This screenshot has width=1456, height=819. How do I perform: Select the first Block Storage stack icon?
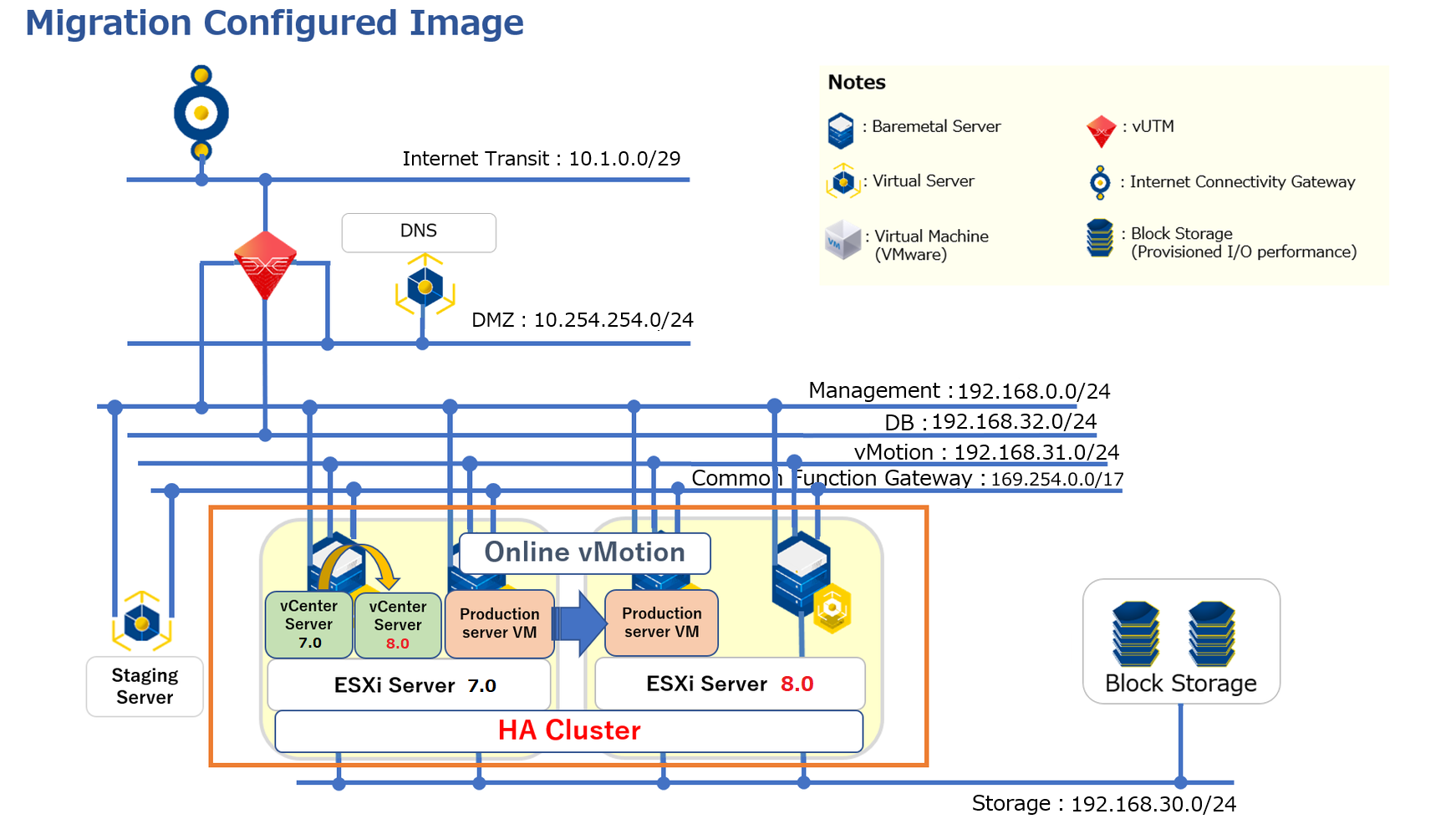[x=1136, y=633]
